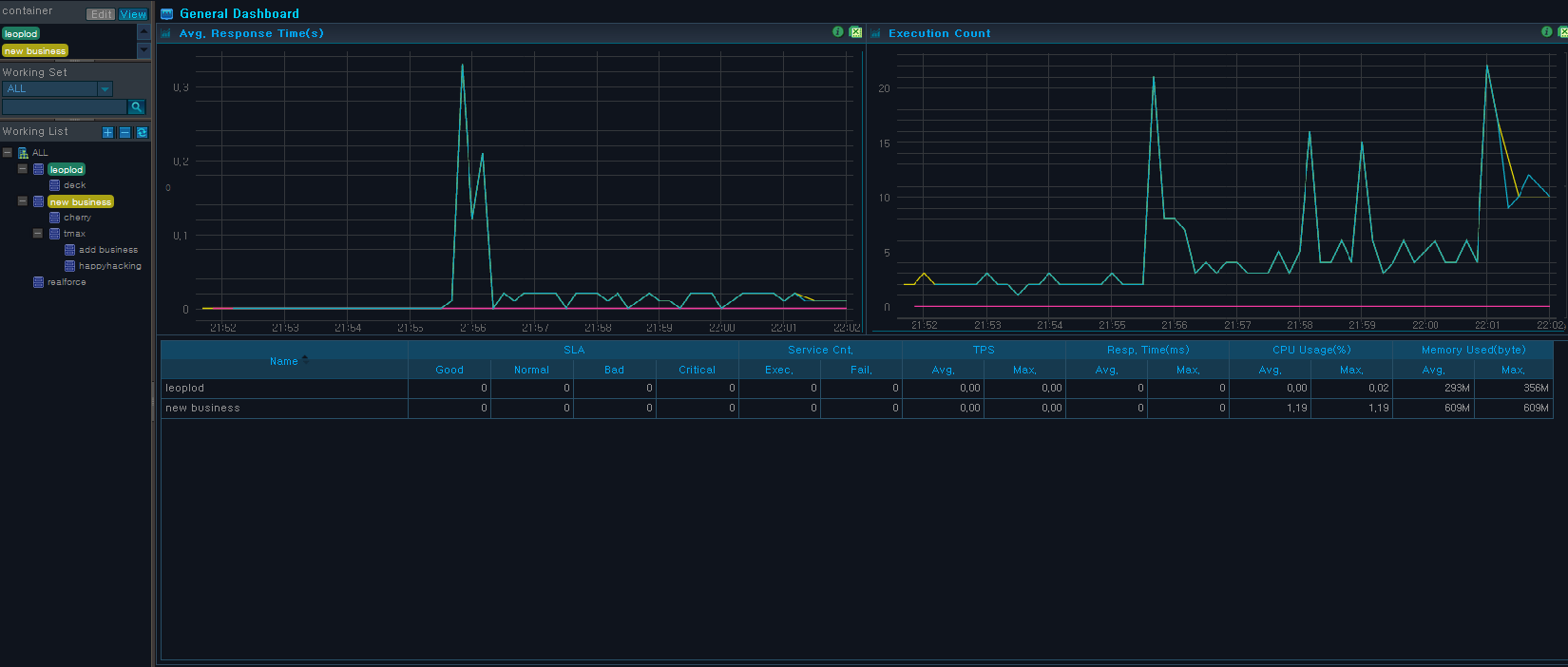The width and height of the screenshot is (1568, 667).
Task: Click the container View button
Action: (x=133, y=14)
